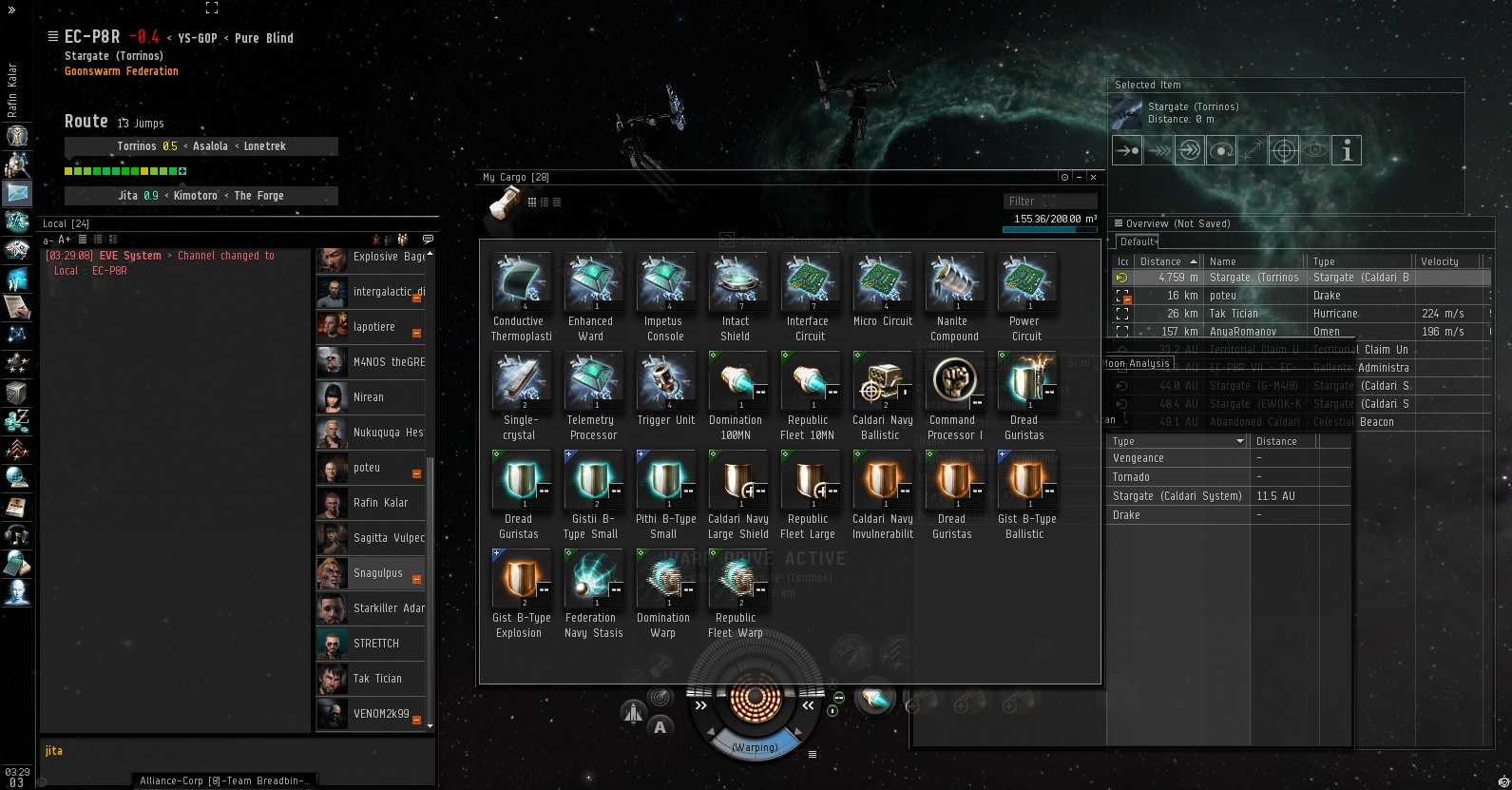The height and width of the screenshot is (790, 1512).
Task: Increase Local chat font with A+
Action: click(x=65, y=240)
